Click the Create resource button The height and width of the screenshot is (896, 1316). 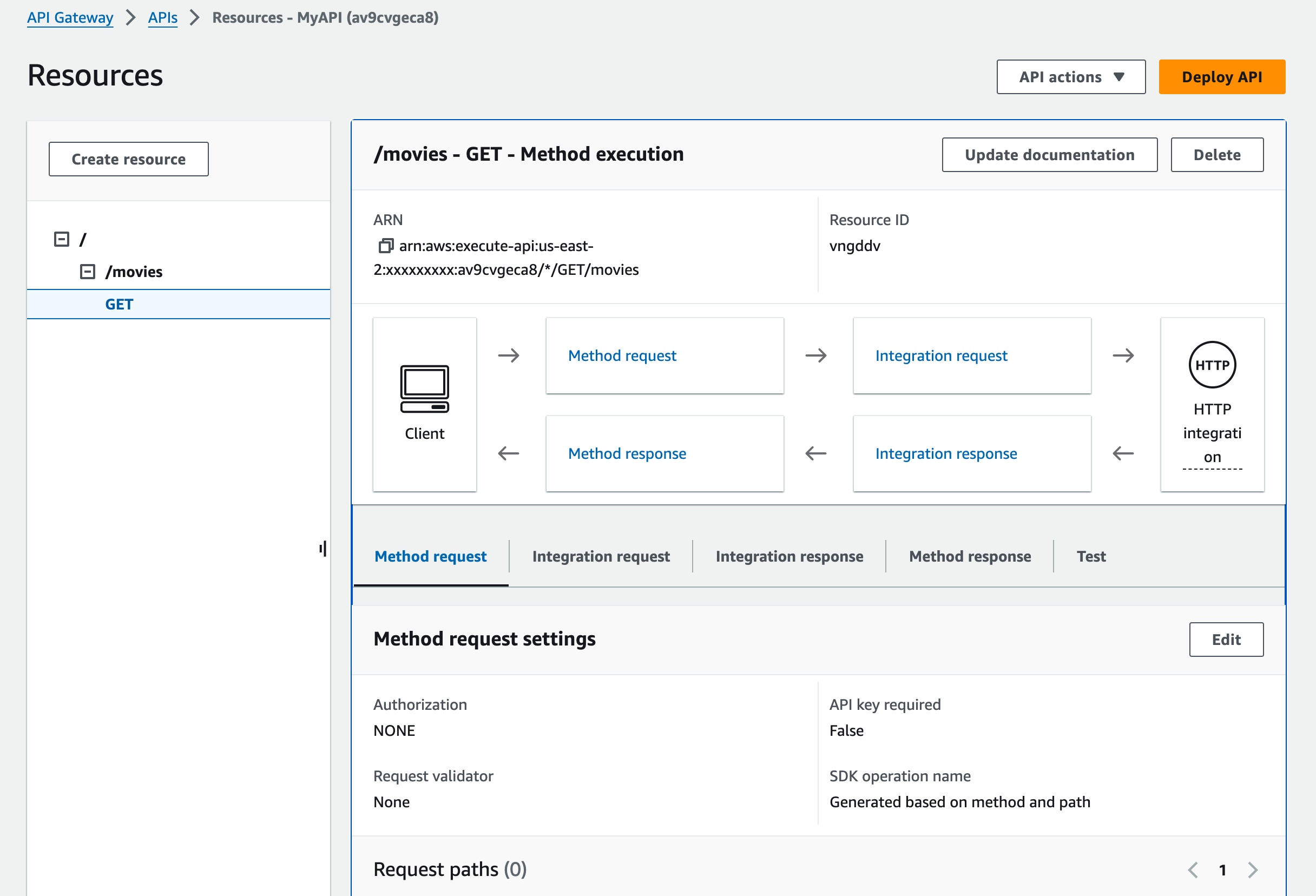(129, 159)
